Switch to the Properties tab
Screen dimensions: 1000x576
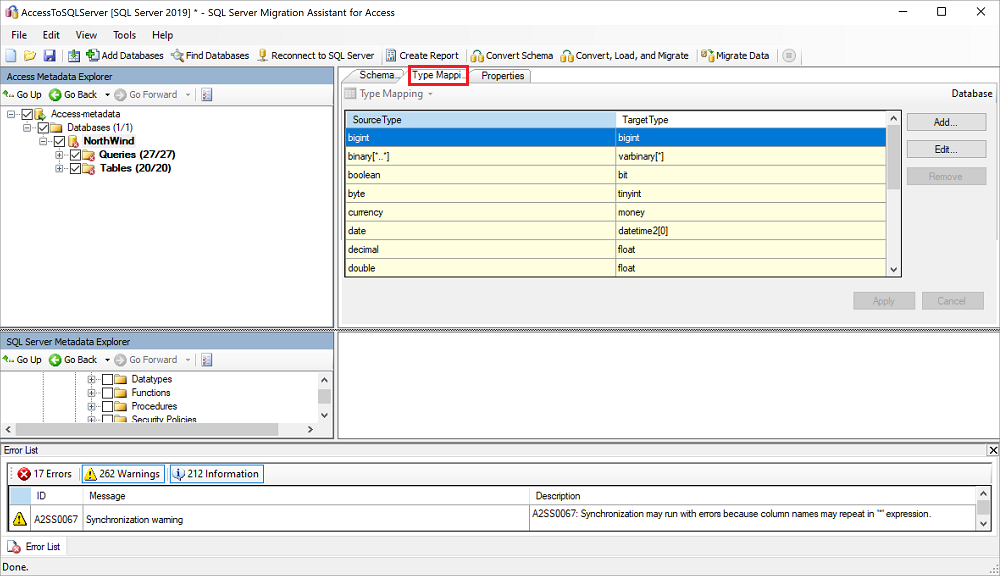pyautogui.click(x=501, y=75)
